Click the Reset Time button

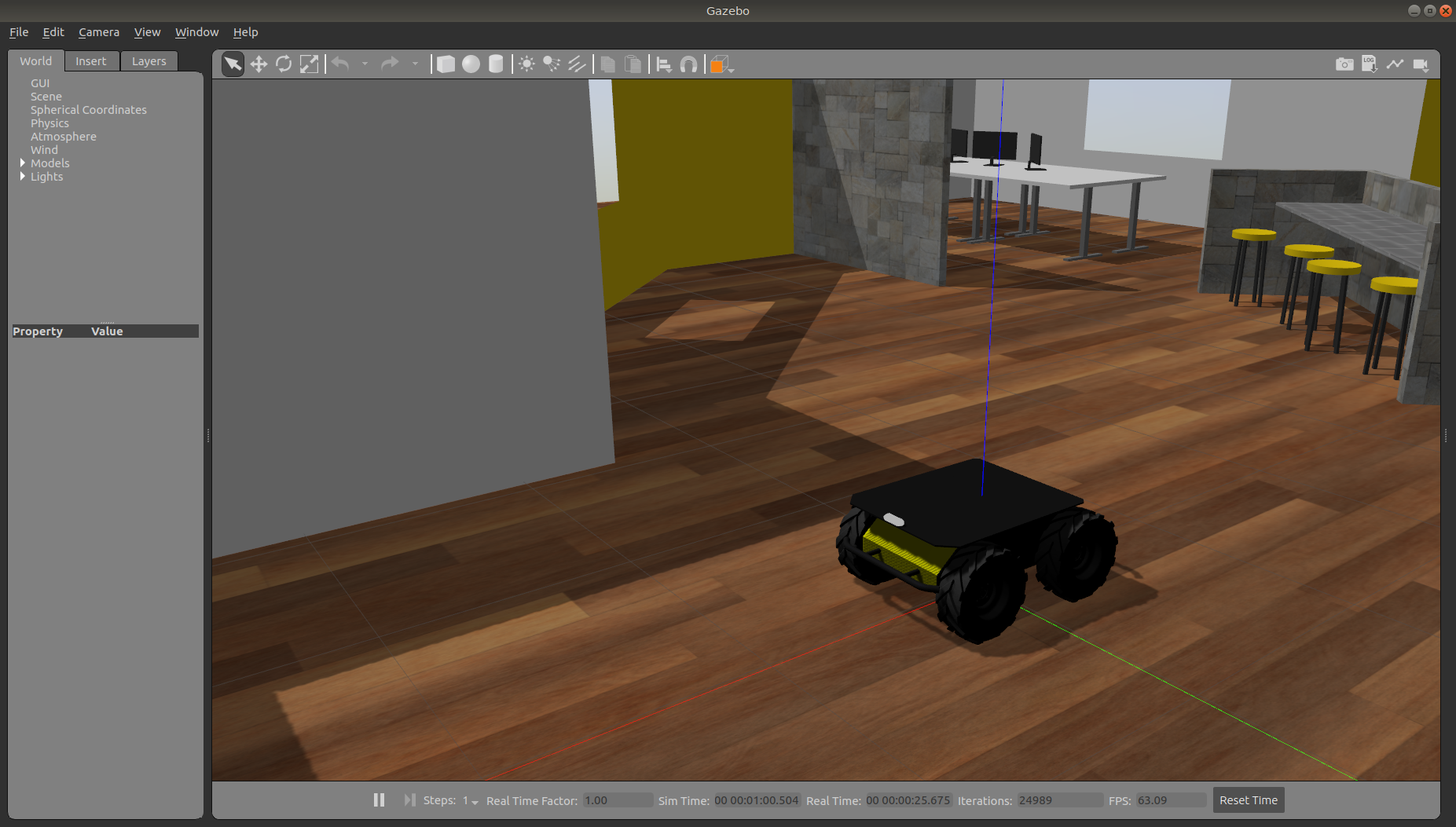(x=1248, y=800)
